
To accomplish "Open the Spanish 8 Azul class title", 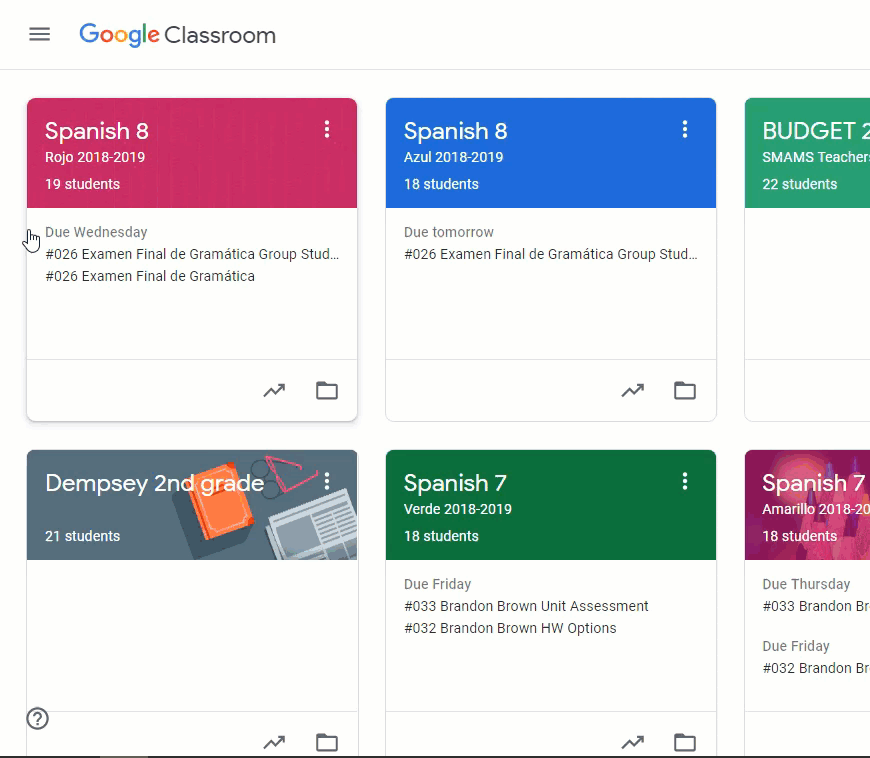I will (x=456, y=132).
